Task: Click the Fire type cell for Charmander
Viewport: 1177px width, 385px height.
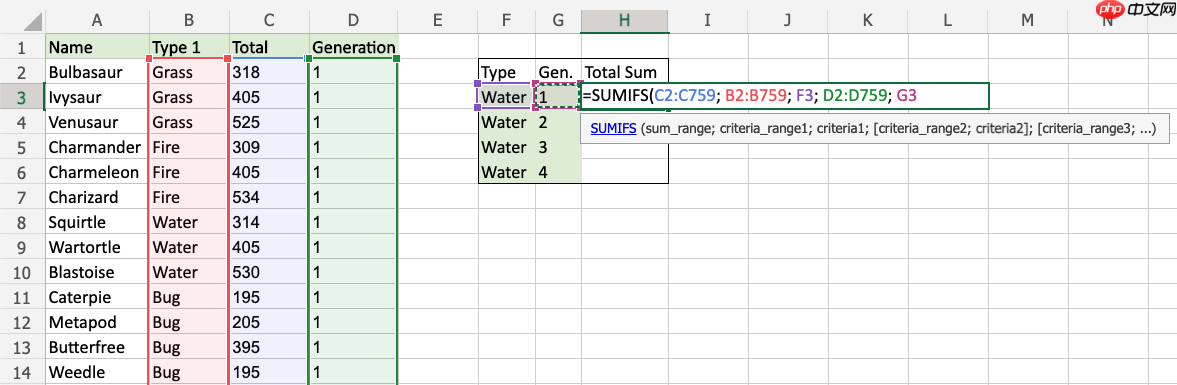Action: pos(189,147)
